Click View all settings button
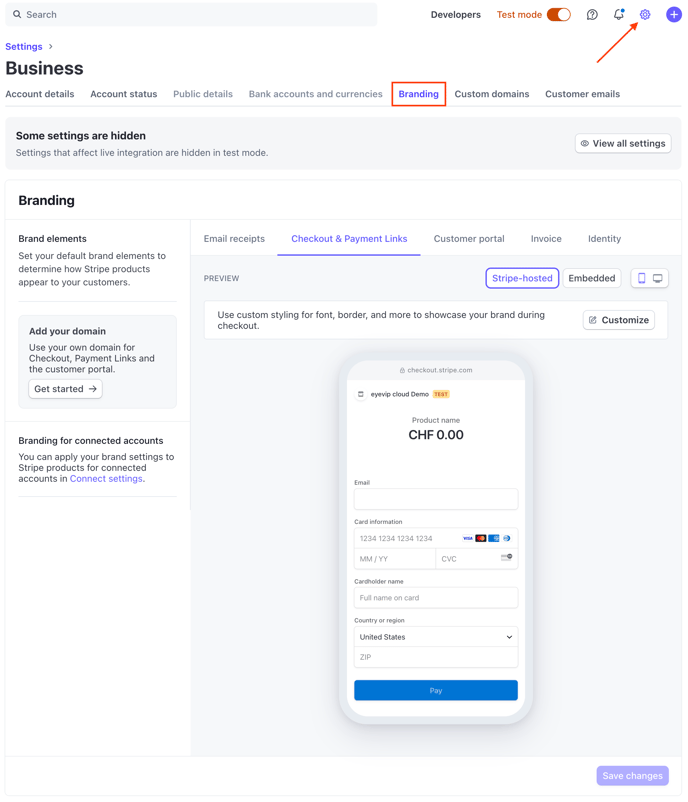This screenshot has width=688, height=802. (623, 144)
